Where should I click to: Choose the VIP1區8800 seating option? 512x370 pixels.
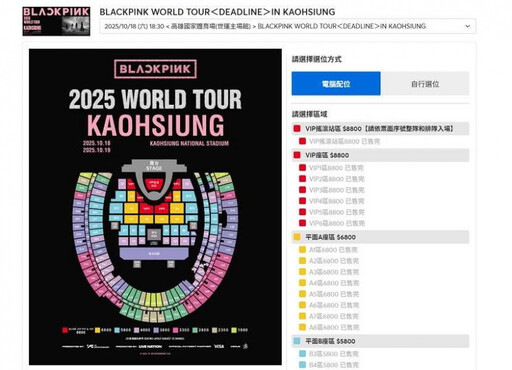tap(336, 168)
